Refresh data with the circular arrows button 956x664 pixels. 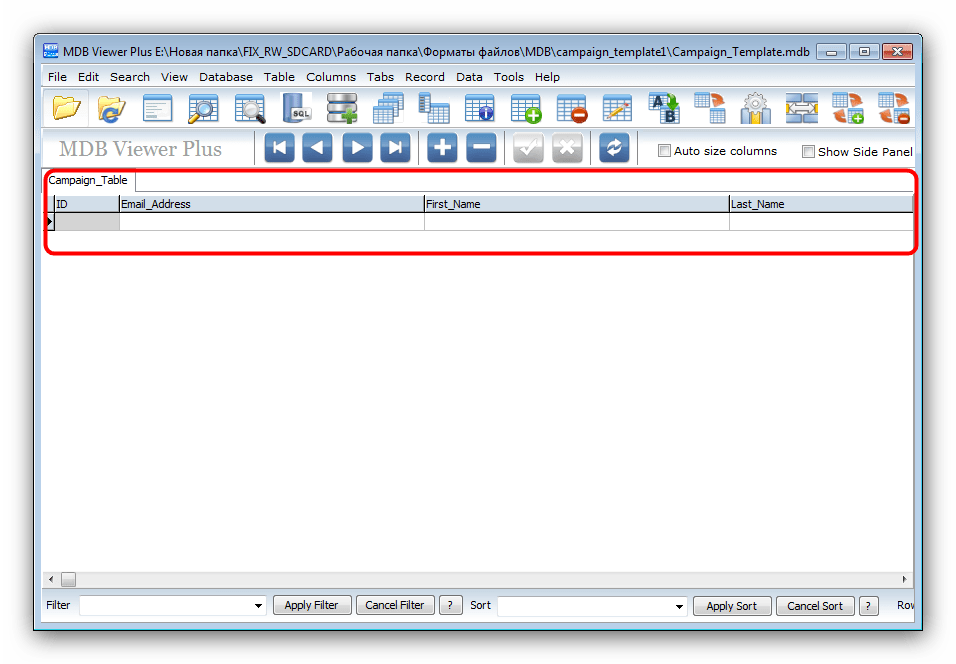click(614, 149)
